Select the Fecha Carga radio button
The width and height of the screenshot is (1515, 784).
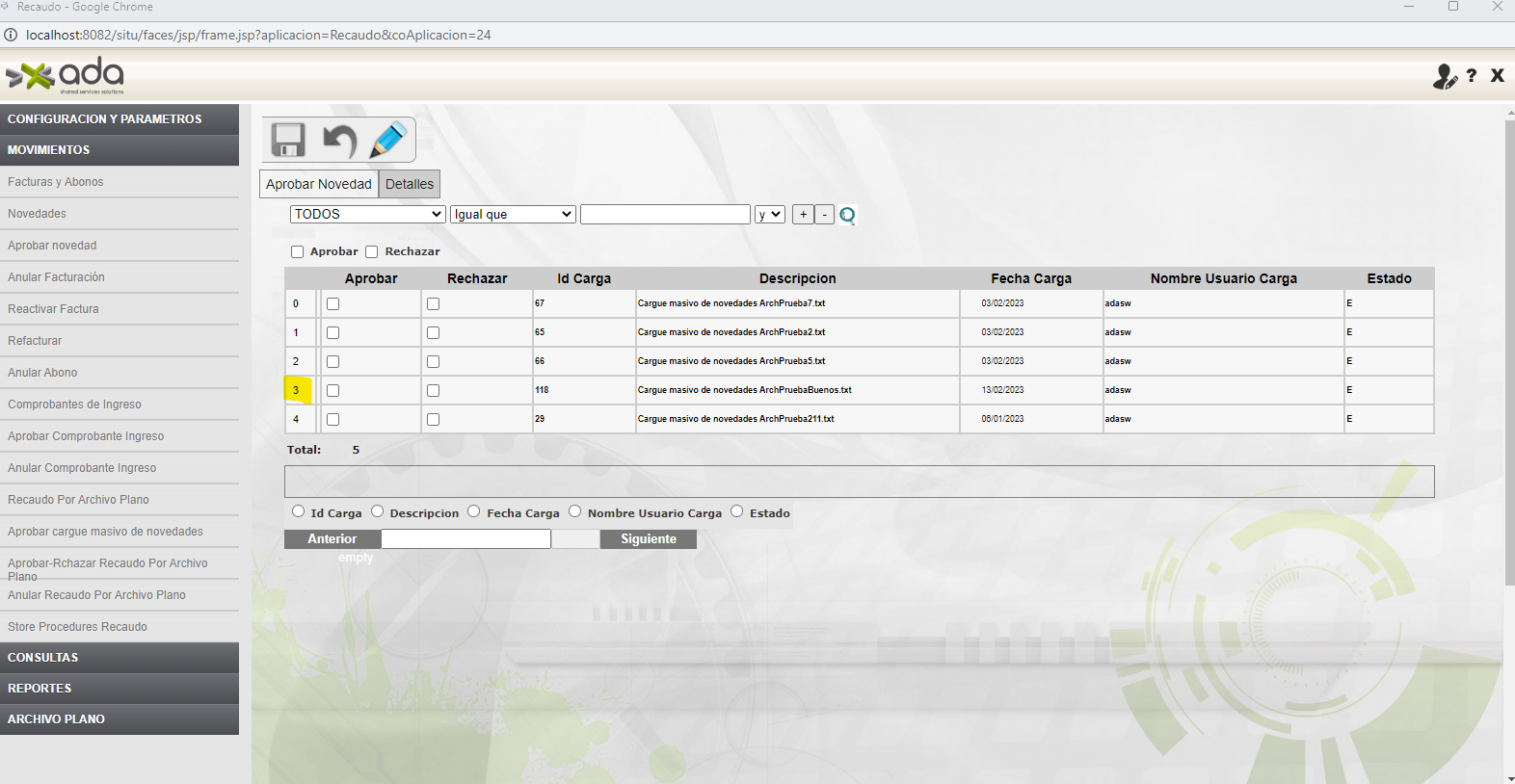tap(474, 511)
